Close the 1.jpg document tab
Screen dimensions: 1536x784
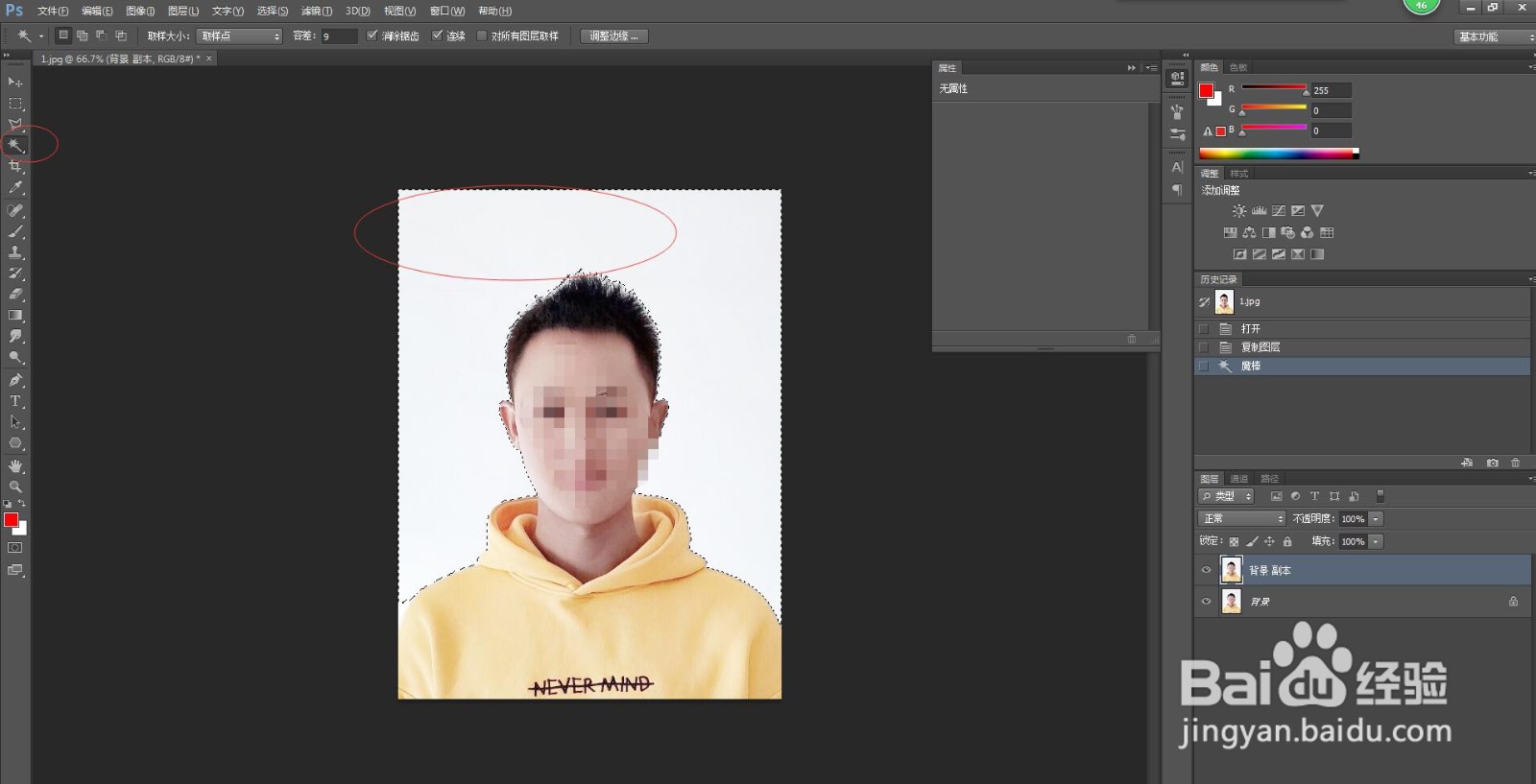click(209, 59)
